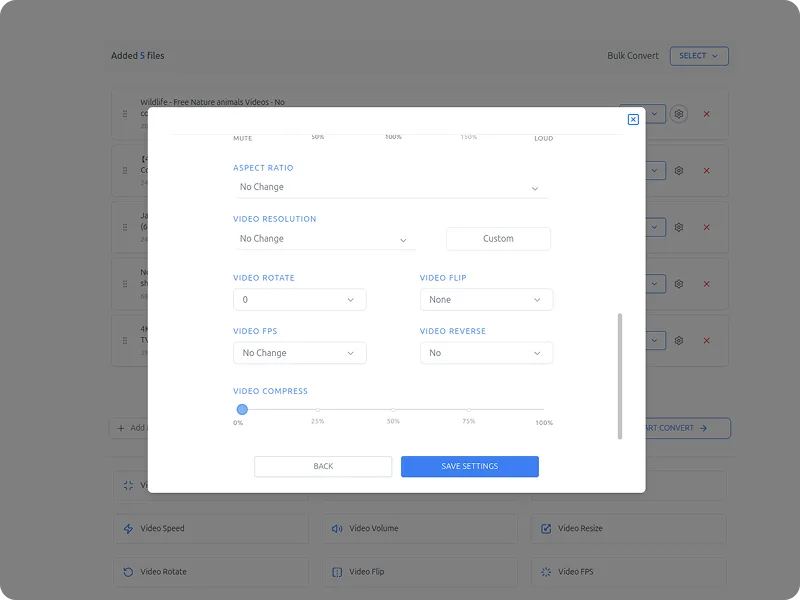Open the Video Flip dropdown

(486, 300)
